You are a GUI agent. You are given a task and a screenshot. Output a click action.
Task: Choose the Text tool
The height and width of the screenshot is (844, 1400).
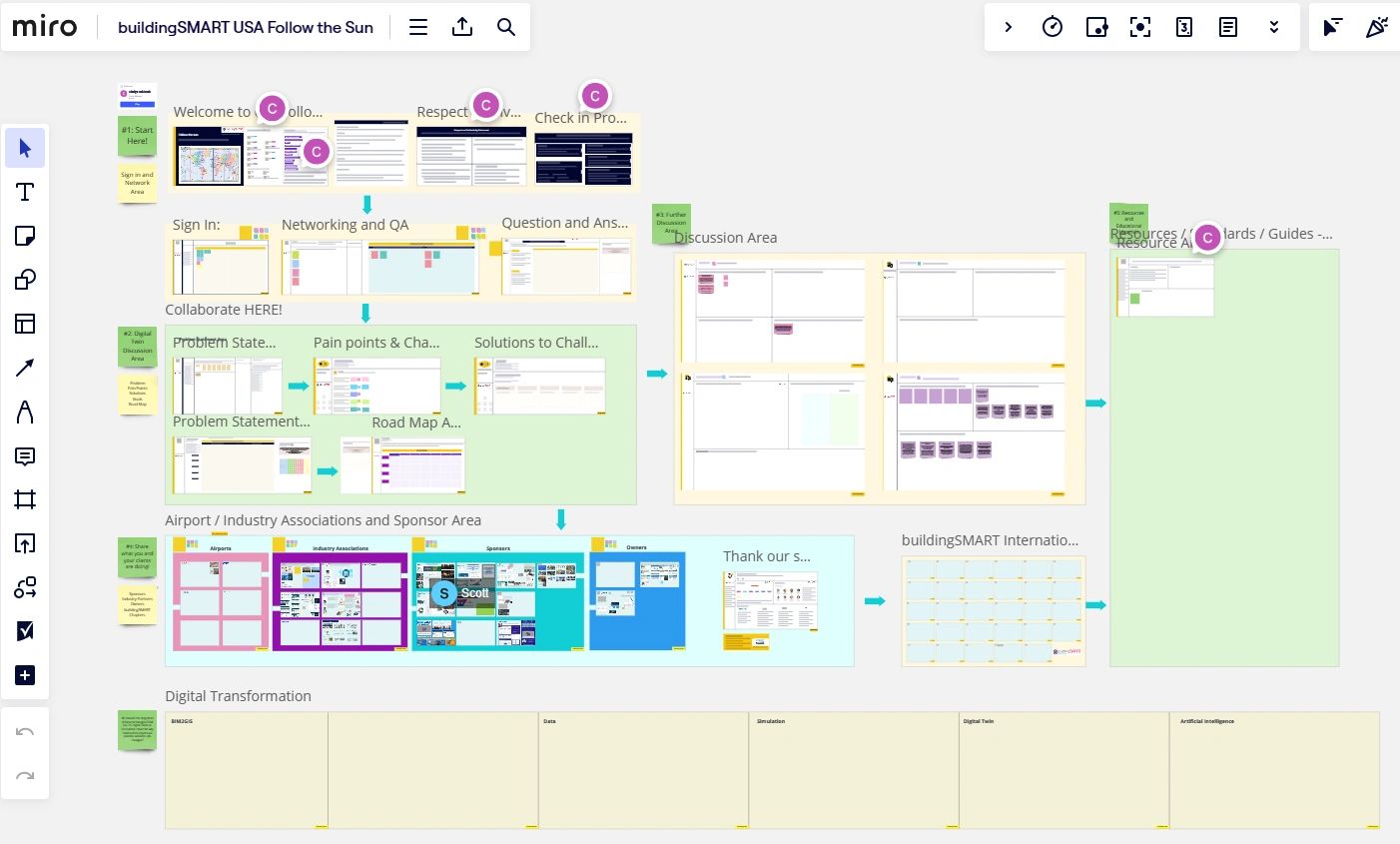point(25,193)
